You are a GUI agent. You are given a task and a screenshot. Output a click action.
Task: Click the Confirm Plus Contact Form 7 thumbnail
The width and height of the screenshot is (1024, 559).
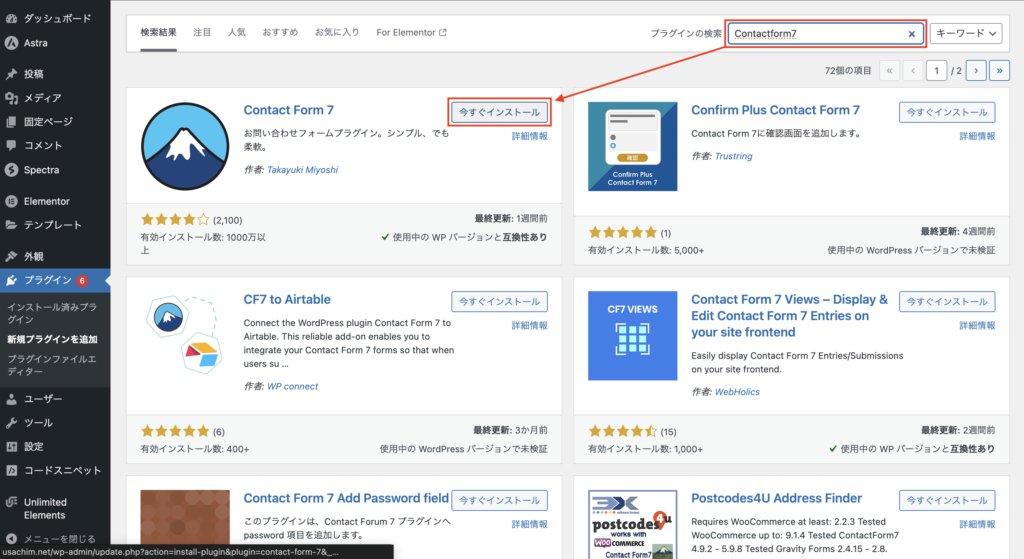pyautogui.click(x=631, y=145)
